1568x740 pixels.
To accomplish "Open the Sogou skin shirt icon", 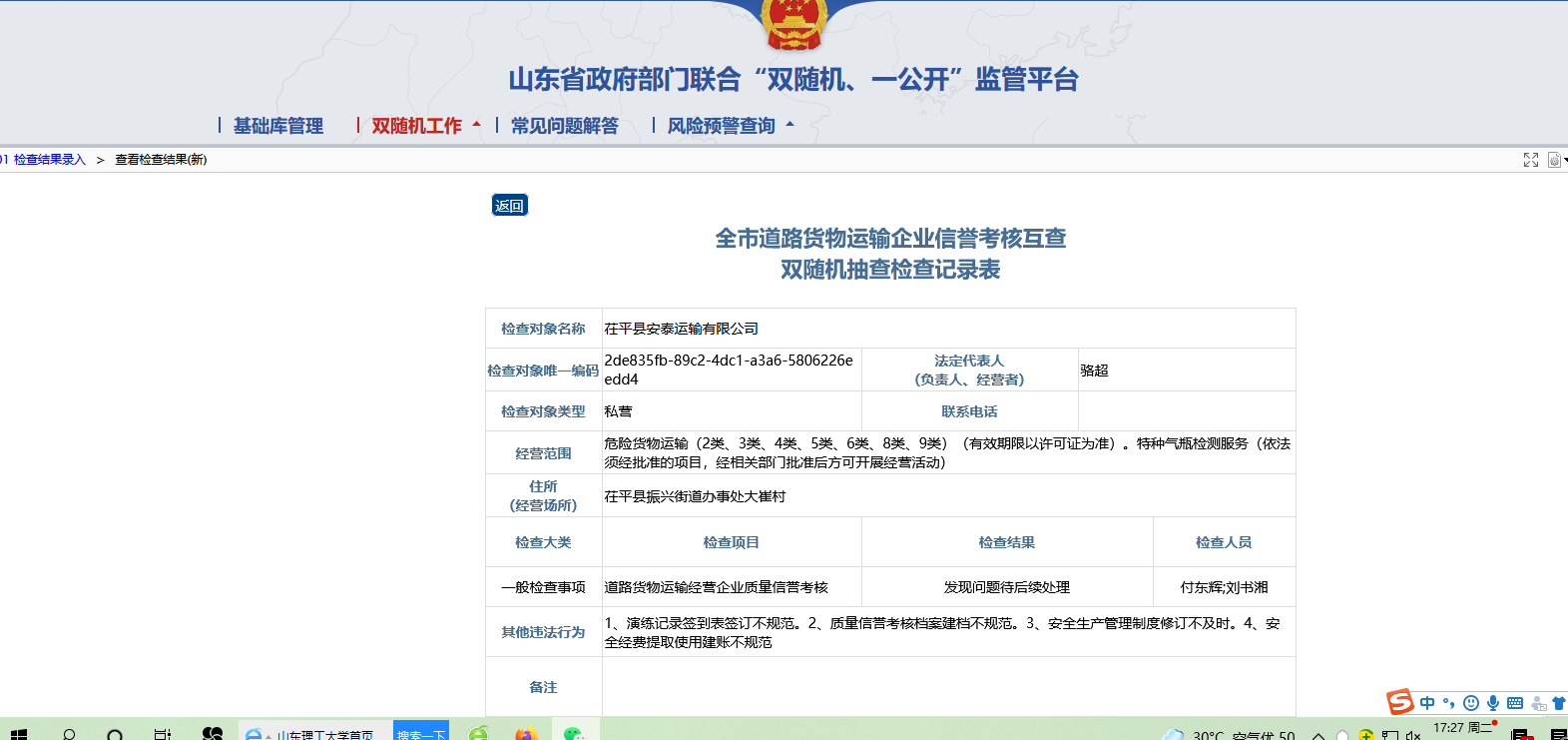I will (x=1558, y=703).
